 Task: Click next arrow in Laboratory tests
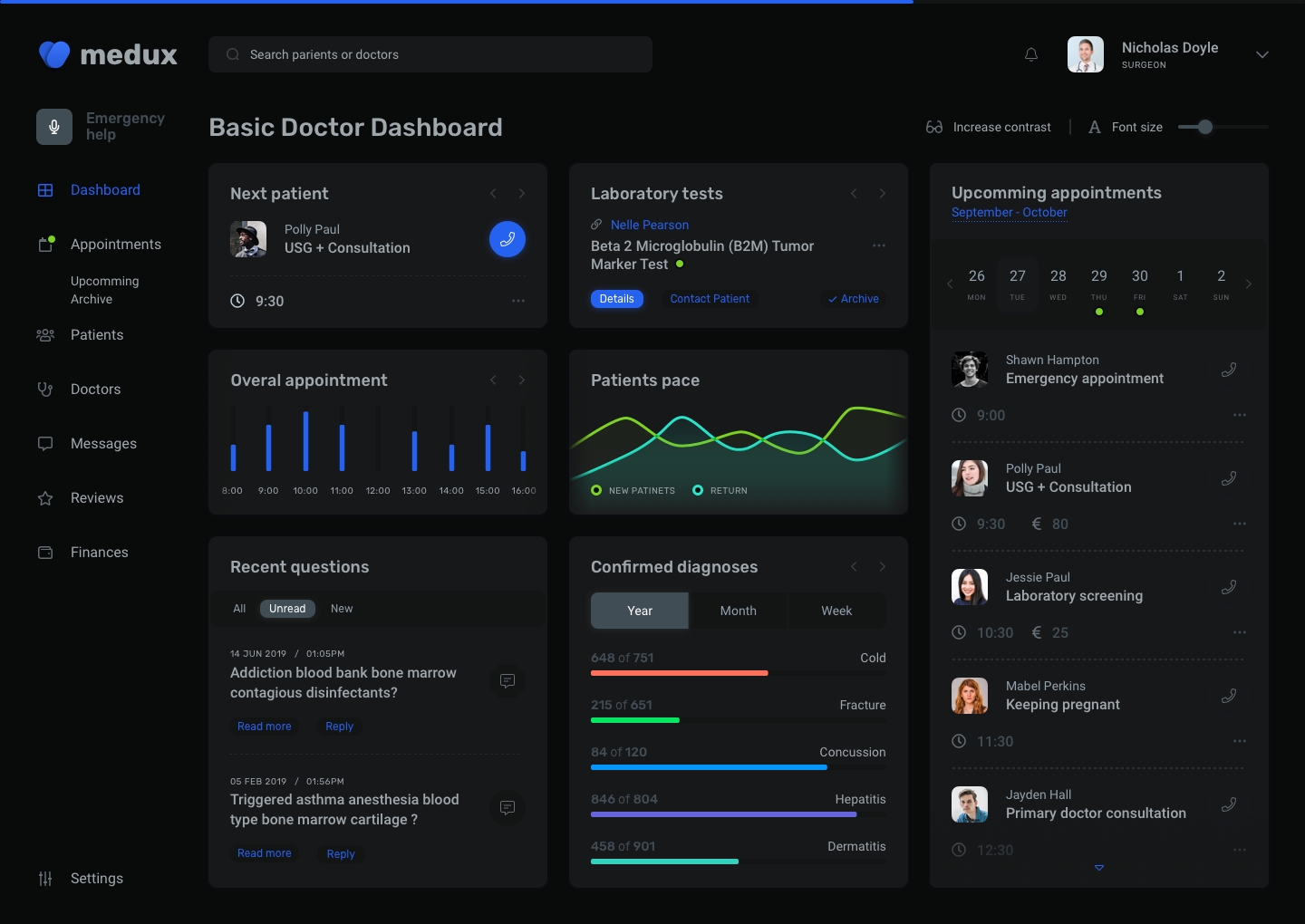point(883,193)
